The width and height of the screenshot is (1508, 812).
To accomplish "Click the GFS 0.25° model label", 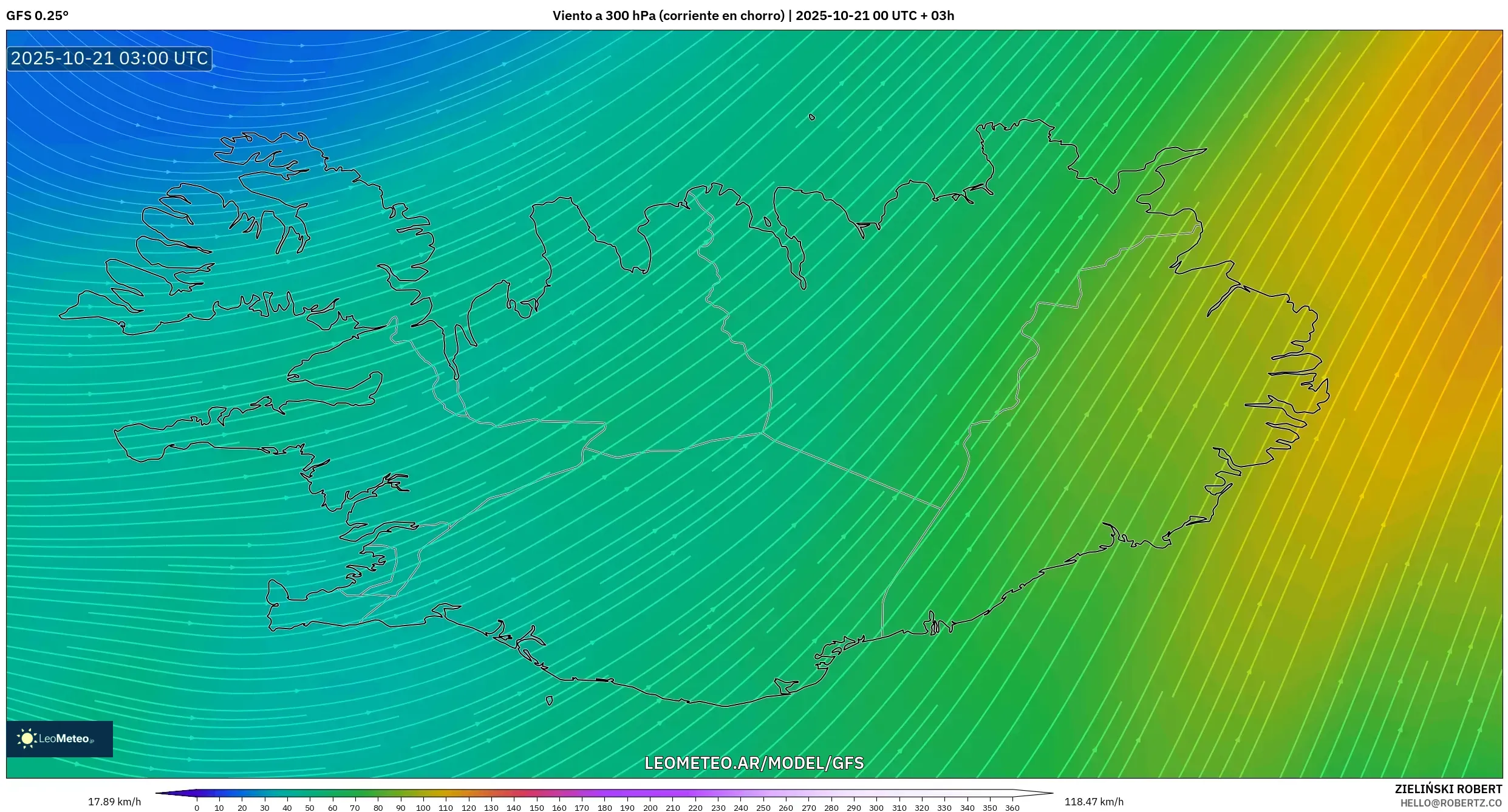I will coord(37,16).
